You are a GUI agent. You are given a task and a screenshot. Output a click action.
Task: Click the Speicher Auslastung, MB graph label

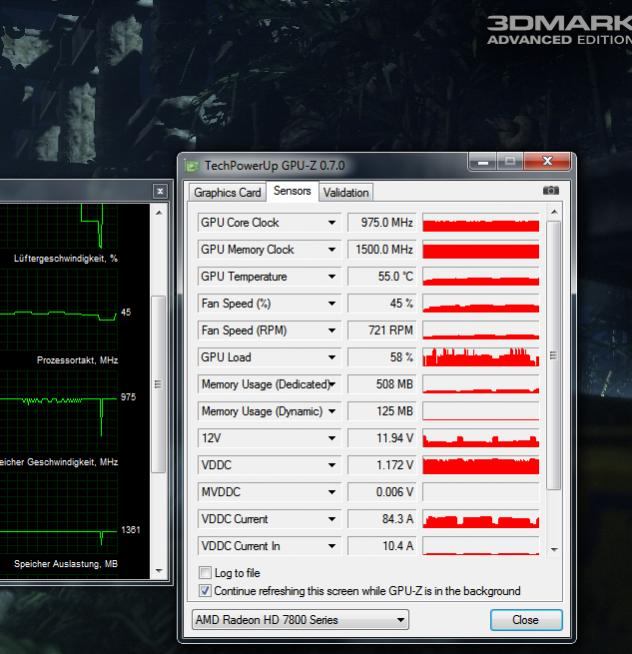pos(65,564)
